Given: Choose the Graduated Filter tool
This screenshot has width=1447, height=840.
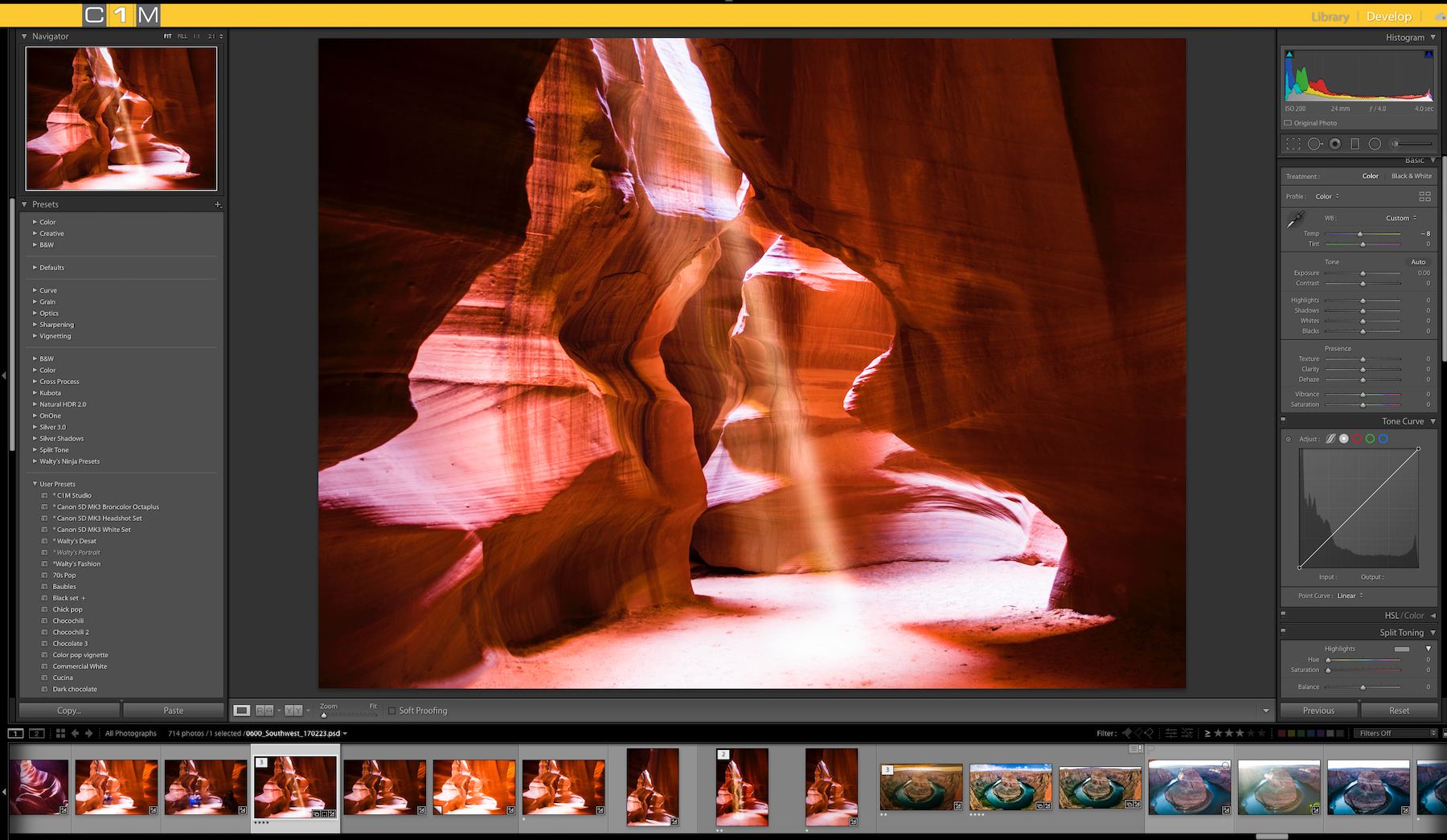Looking at the screenshot, I should [x=1355, y=144].
